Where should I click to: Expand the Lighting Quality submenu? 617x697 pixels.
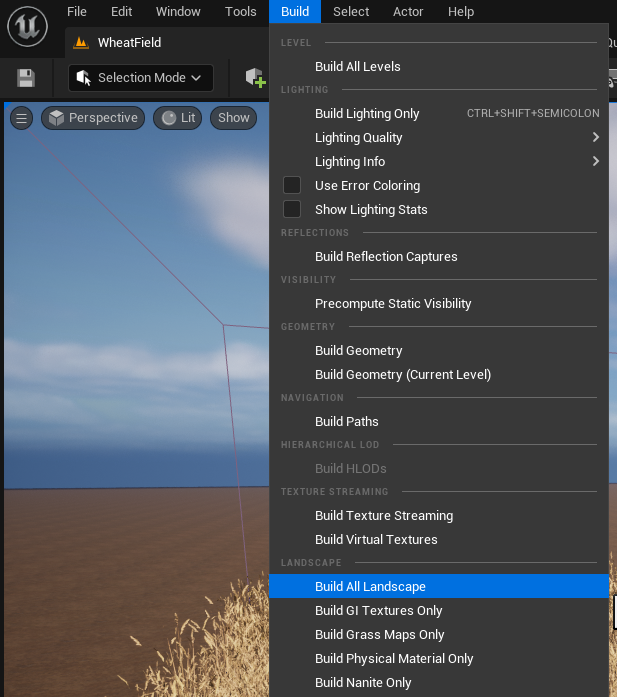click(x=439, y=138)
